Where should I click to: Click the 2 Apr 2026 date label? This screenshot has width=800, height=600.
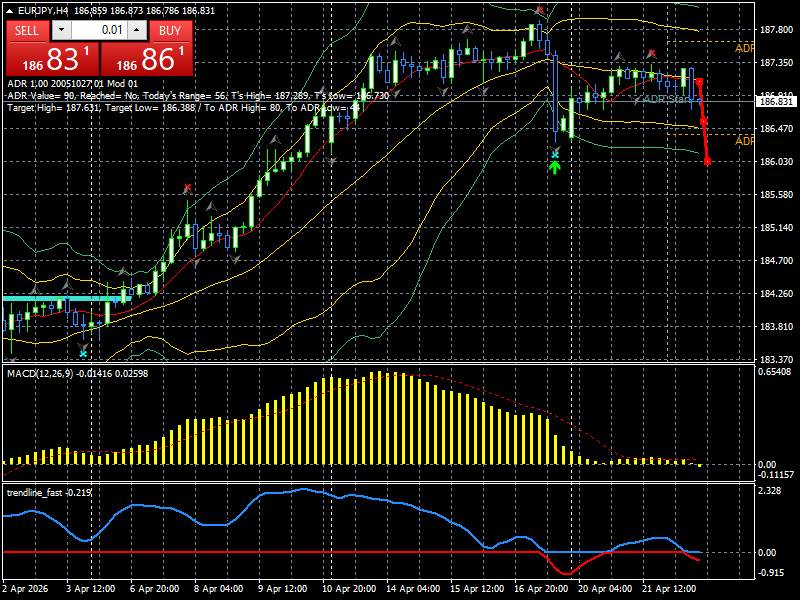pos(26,589)
